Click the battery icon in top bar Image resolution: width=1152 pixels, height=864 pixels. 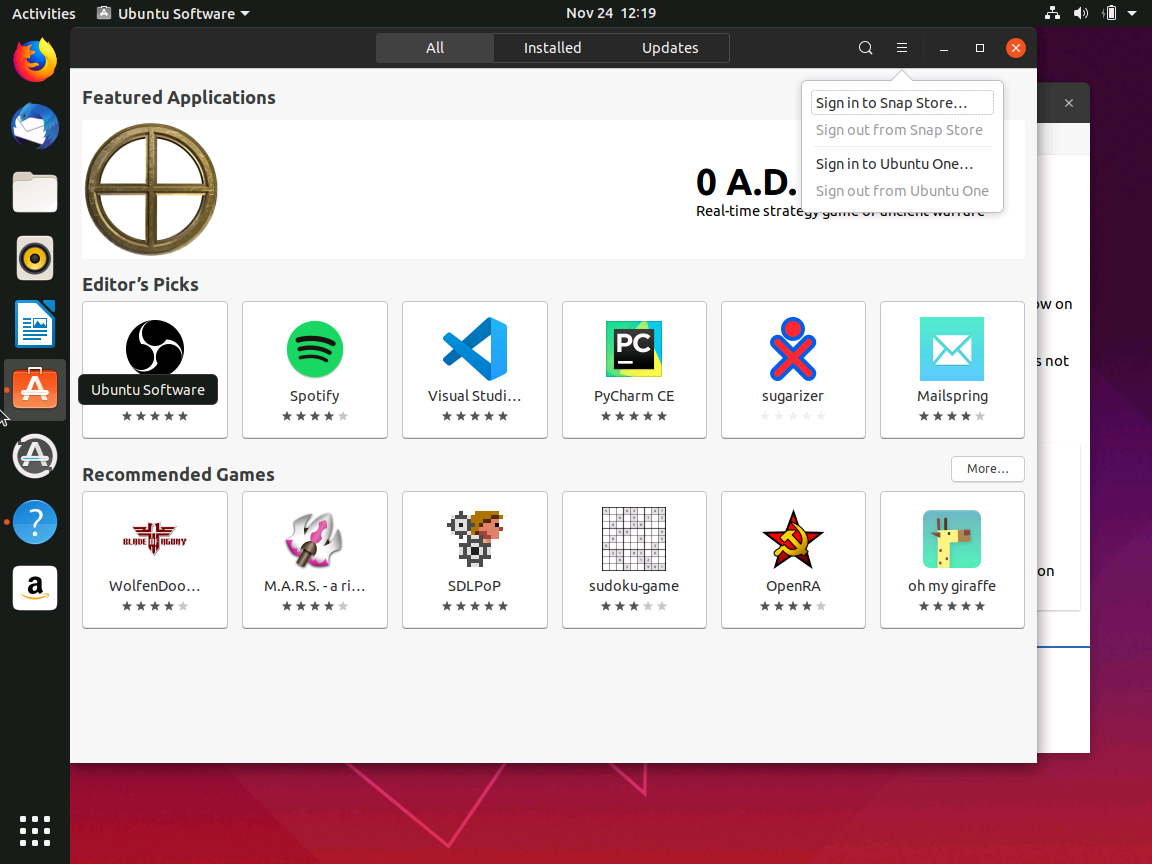(1110, 12)
